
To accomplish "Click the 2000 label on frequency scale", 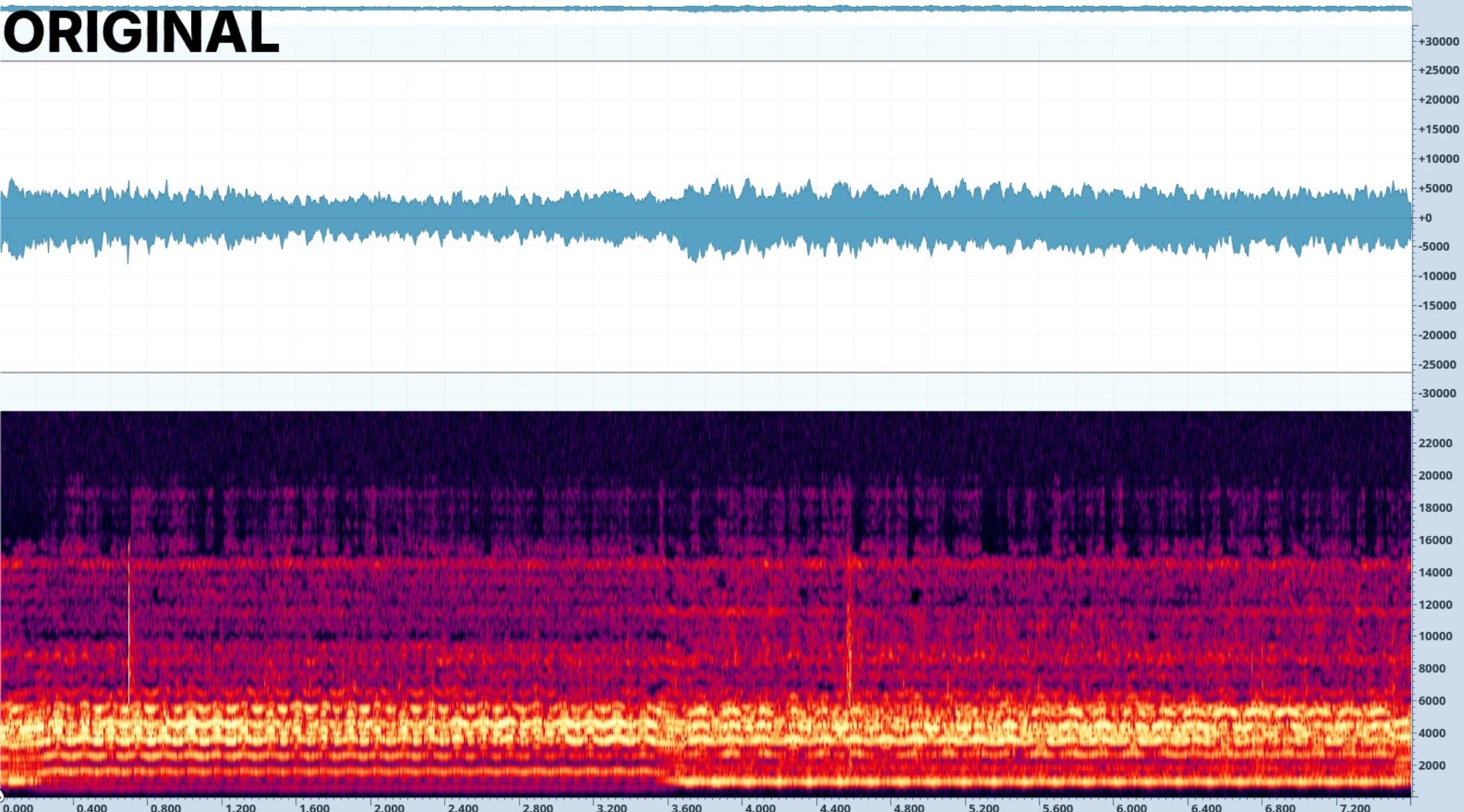I will [x=1432, y=765].
